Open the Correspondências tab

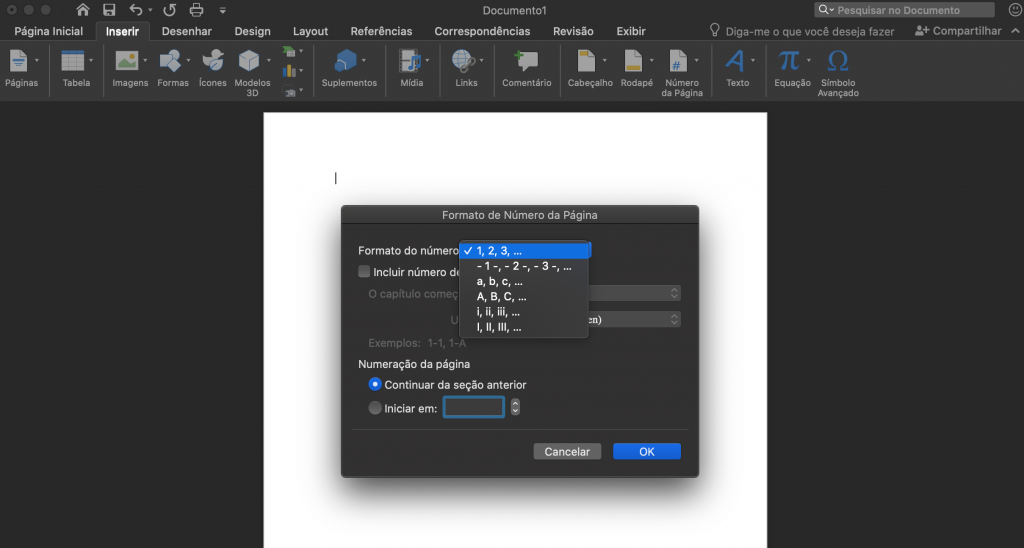482,31
